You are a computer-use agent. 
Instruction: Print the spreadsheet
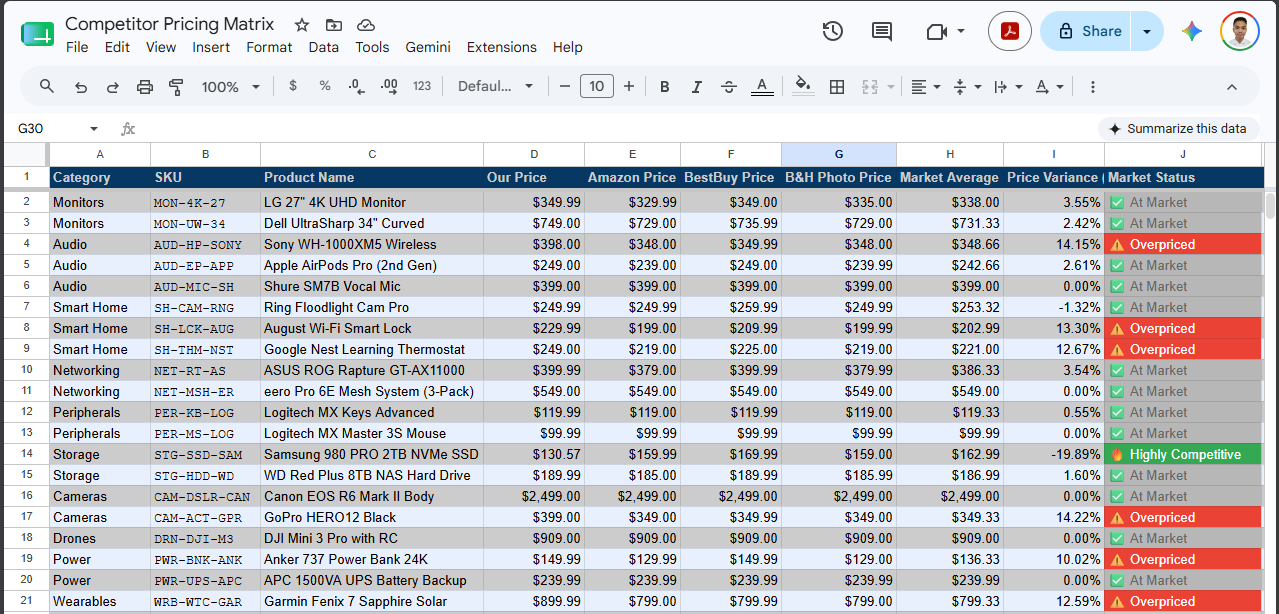[x=145, y=87]
